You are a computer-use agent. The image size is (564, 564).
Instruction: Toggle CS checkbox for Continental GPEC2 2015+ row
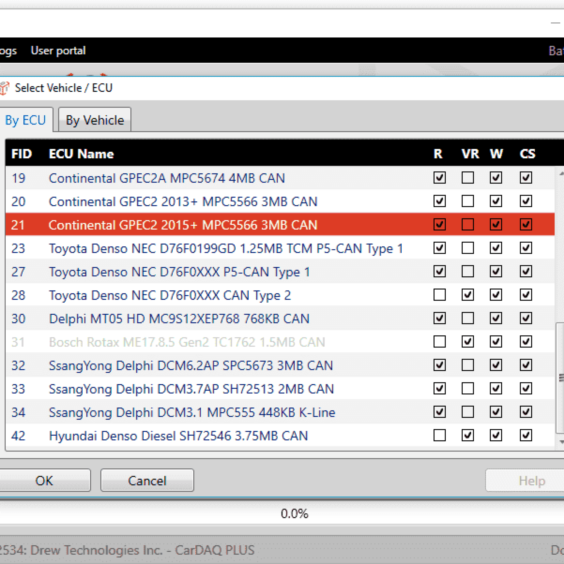[x=526, y=224]
